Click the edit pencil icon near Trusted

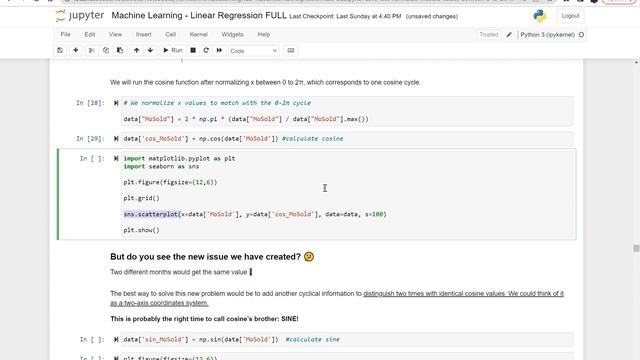point(509,35)
